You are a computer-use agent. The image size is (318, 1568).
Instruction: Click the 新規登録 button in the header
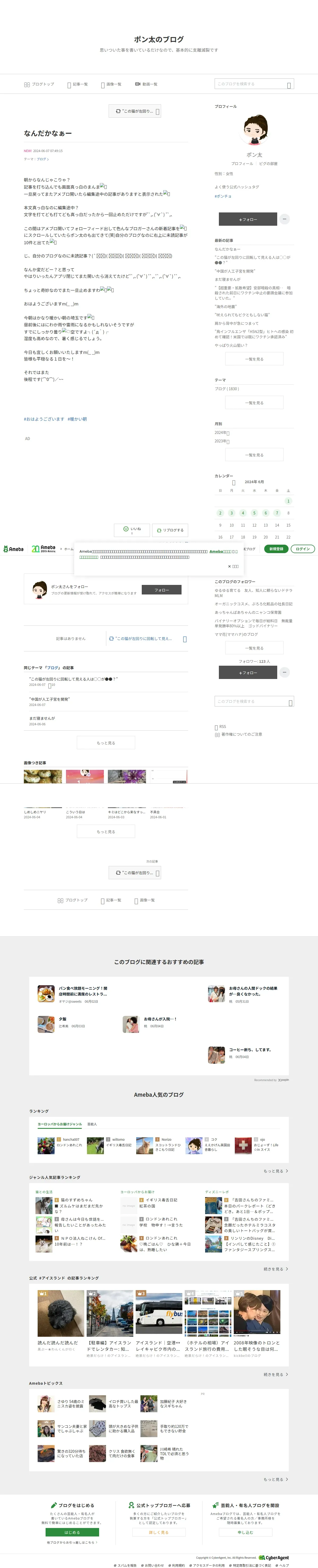point(276,549)
